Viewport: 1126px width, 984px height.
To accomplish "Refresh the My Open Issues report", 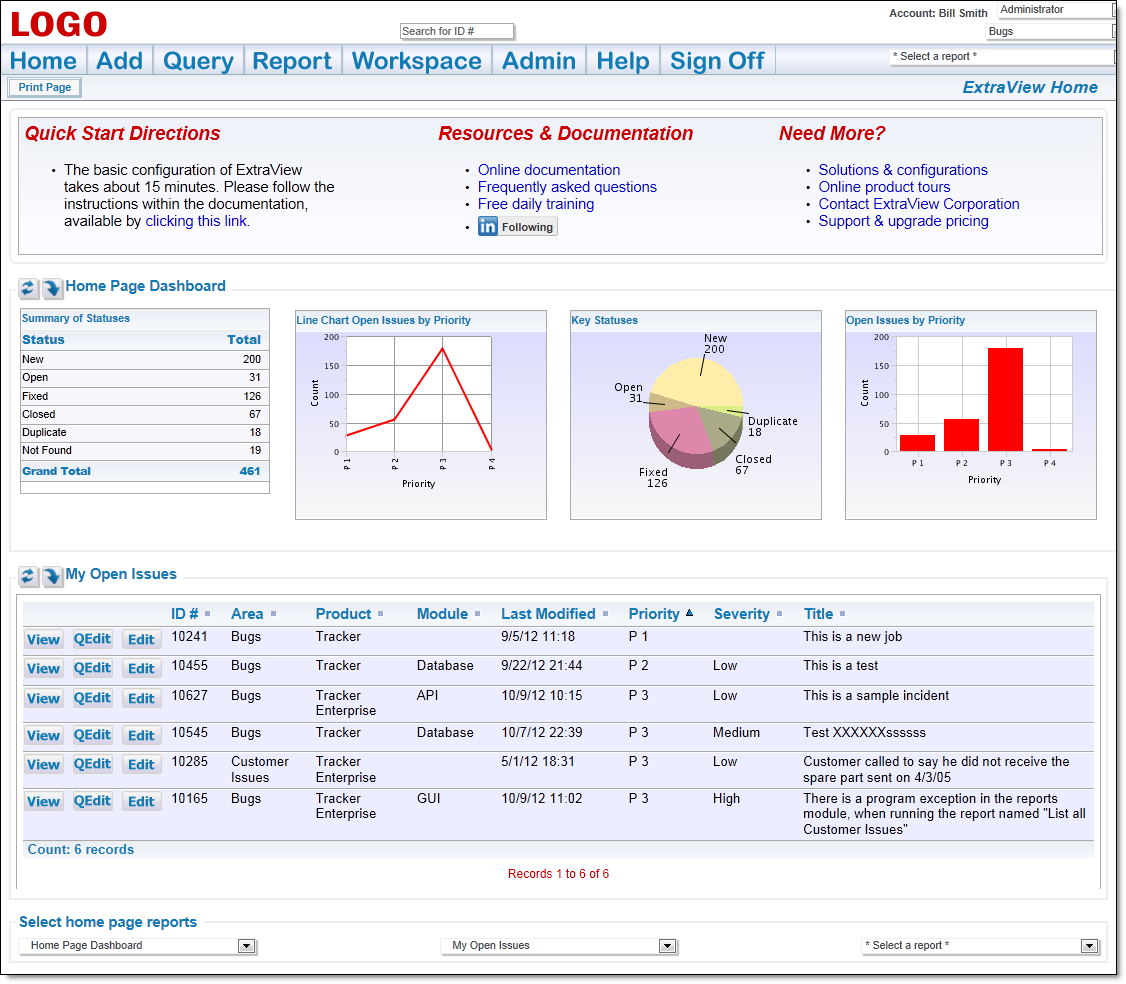I will 28,576.
